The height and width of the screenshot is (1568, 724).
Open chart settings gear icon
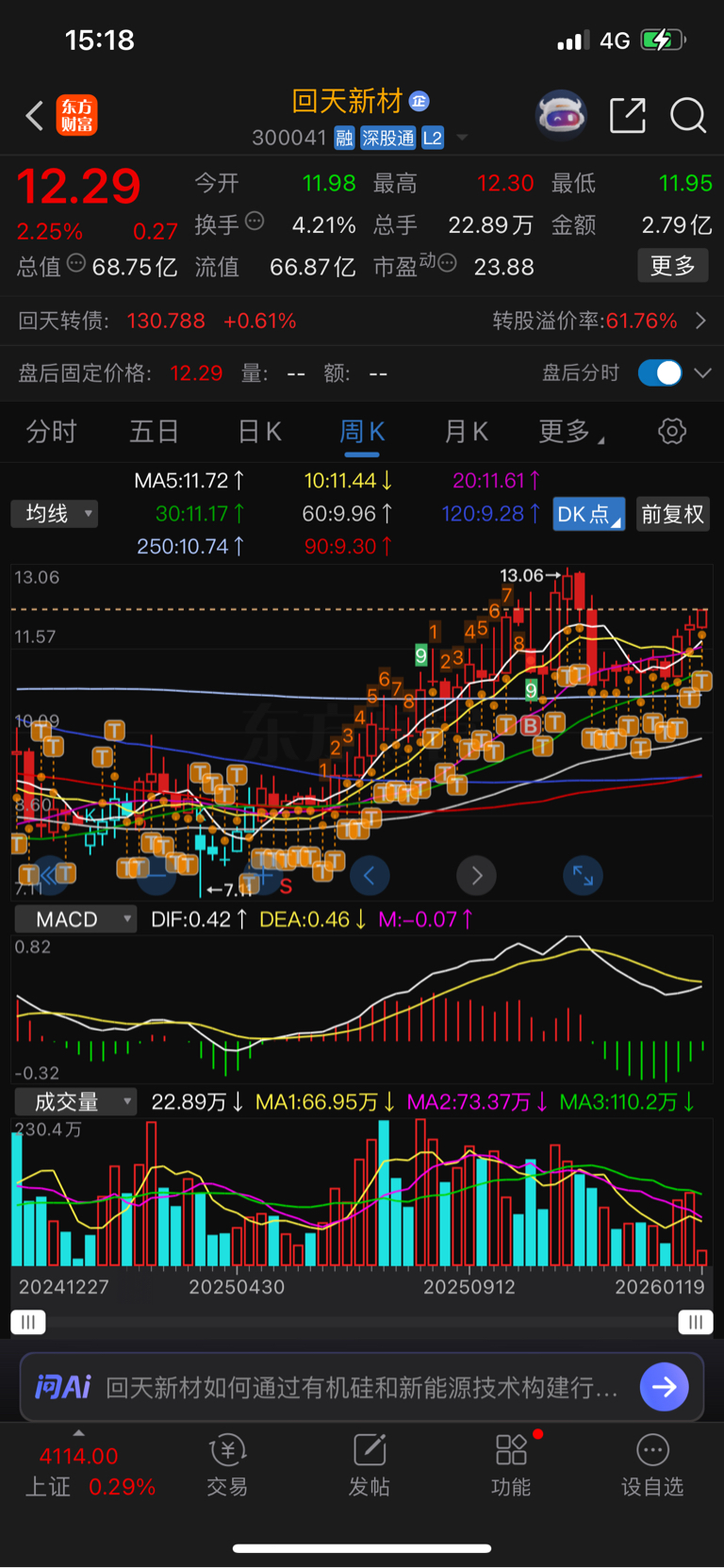672,432
